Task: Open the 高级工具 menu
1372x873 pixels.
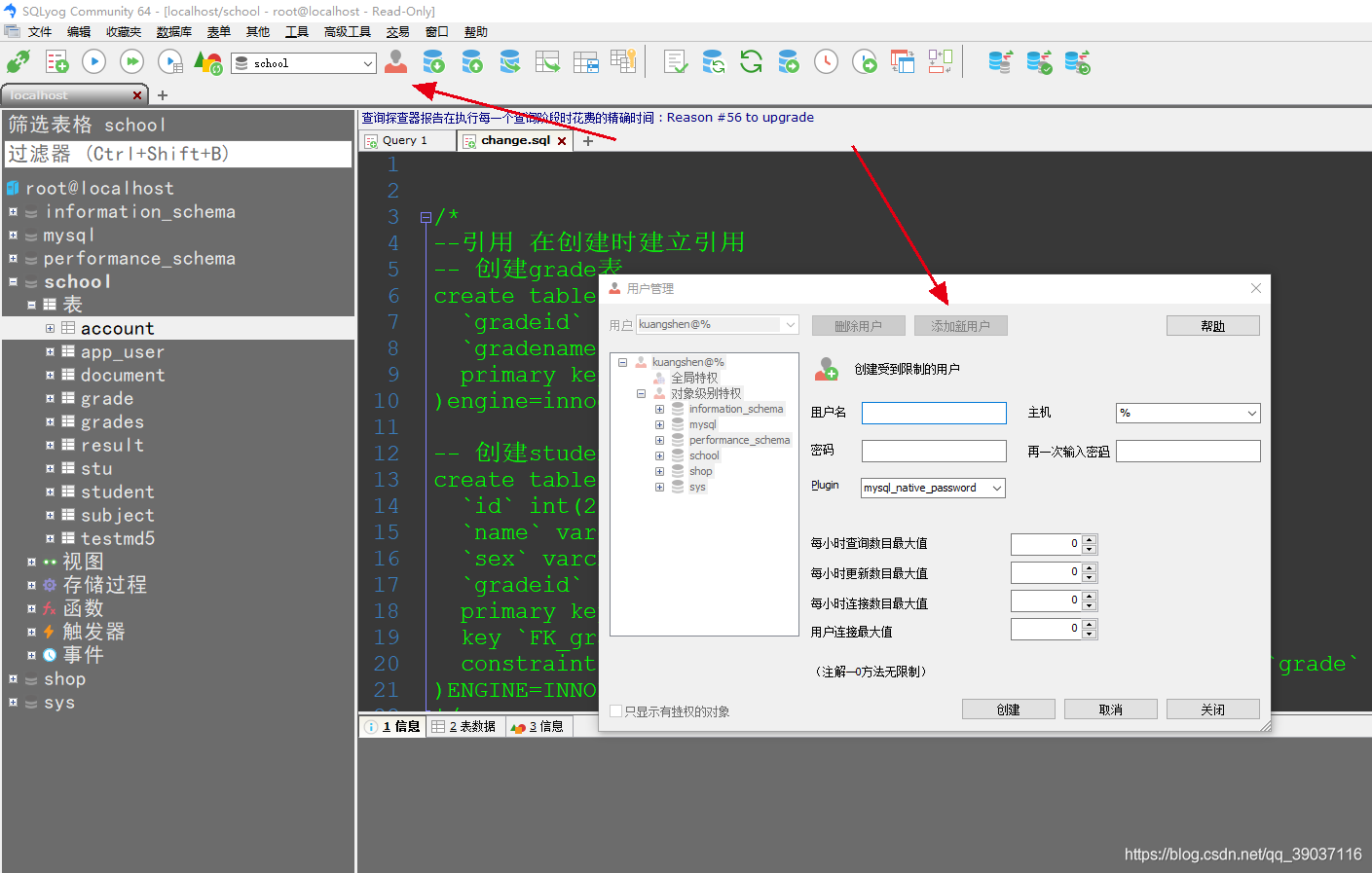Action: pos(348,32)
